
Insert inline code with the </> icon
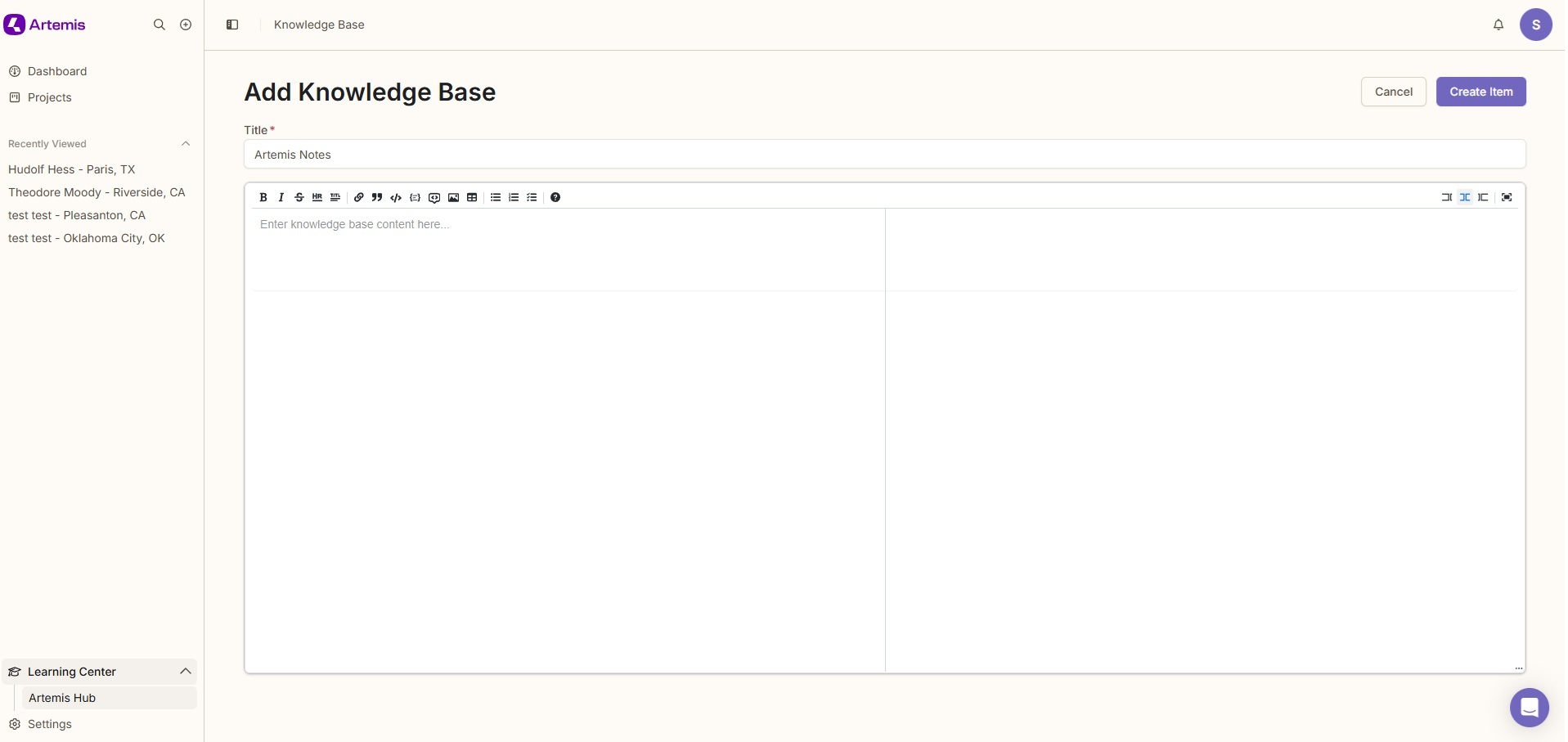[x=396, y=197]
